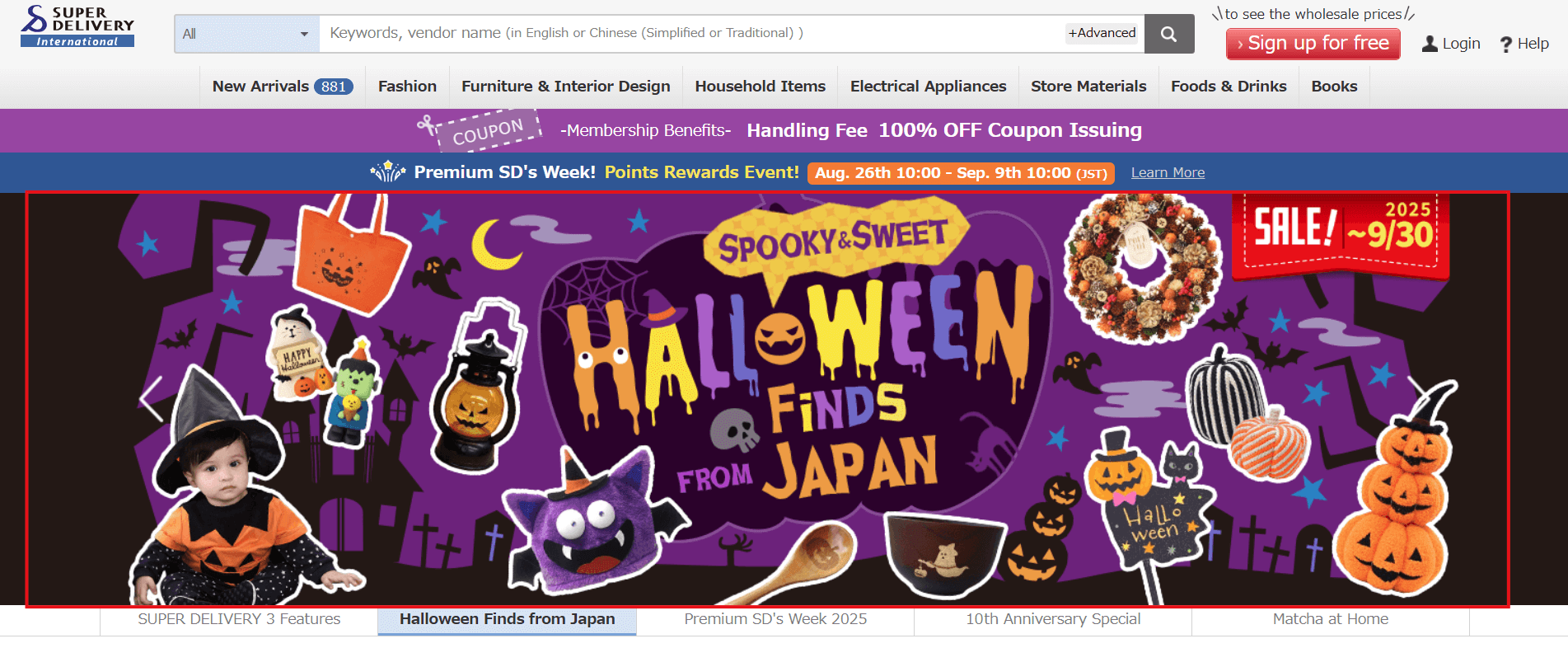The height and width of the screenshot is (648, 1568).
Task: Click the New Arrivals 881 count badge
Action: pos(334,87)
